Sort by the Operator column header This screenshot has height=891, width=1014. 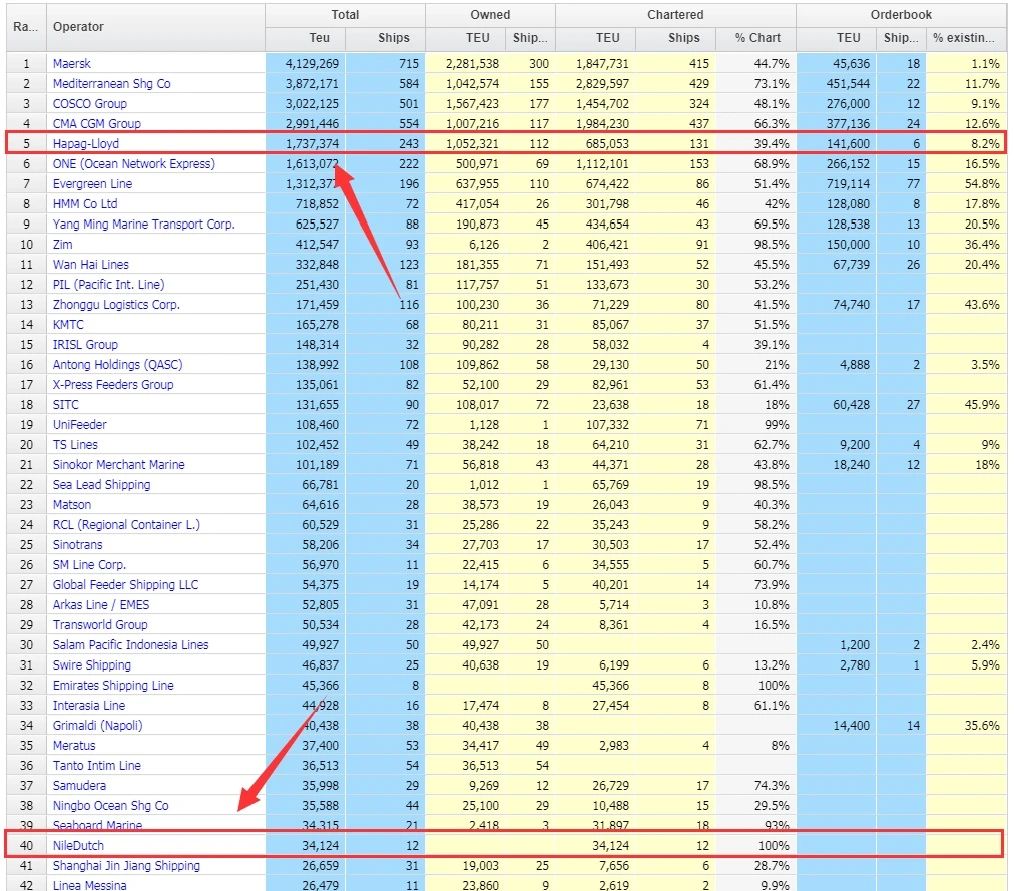coord(156,27)
